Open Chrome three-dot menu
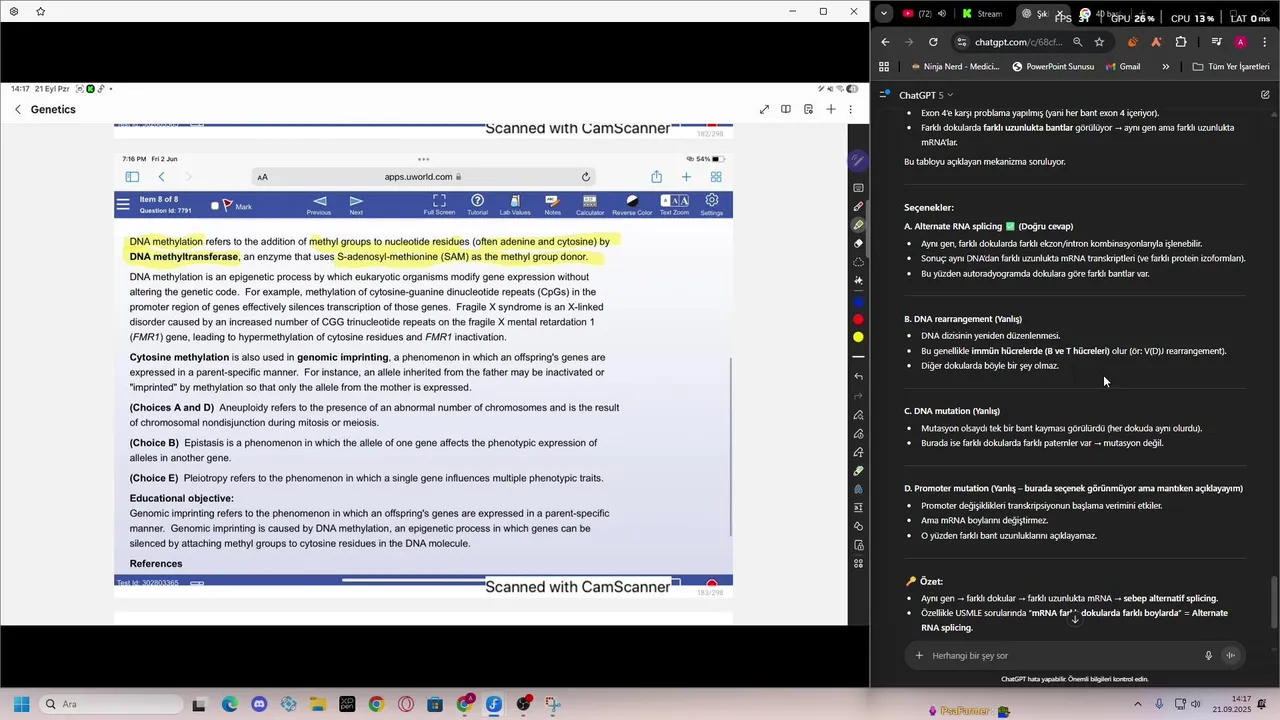The height and width of the screenshot is (720, 1280). tap(1265, 42)
